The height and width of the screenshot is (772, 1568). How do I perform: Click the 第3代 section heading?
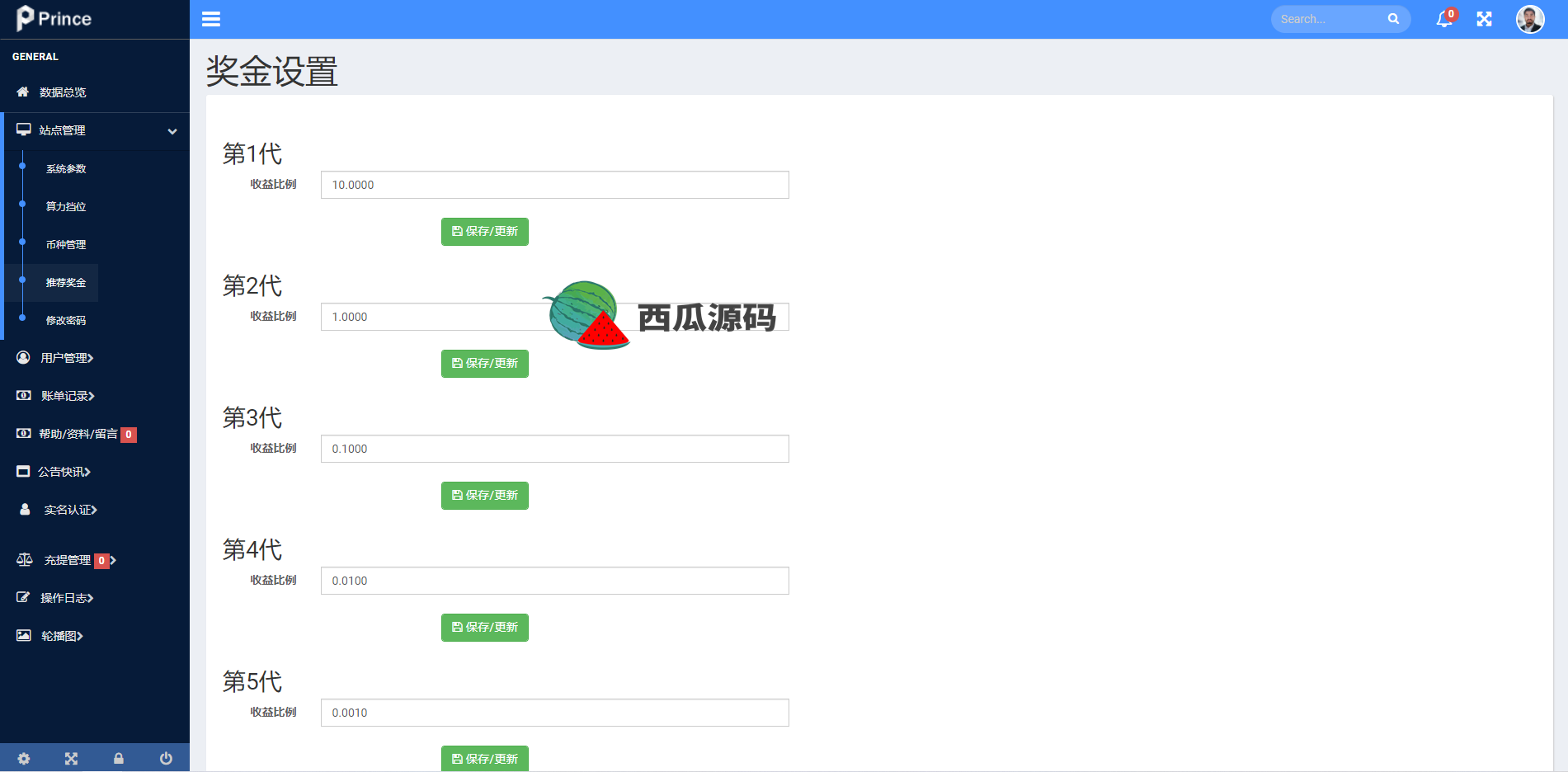tap(252, 417)
